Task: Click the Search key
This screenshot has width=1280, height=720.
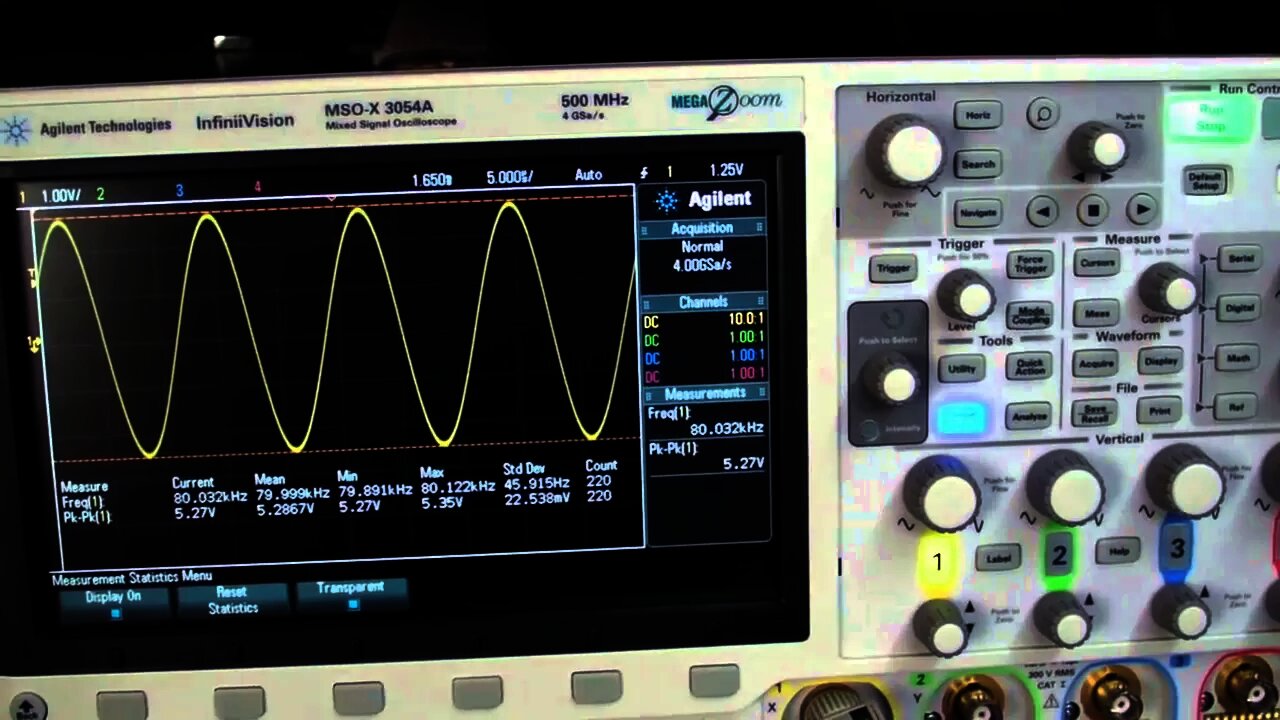Action: 978,164
